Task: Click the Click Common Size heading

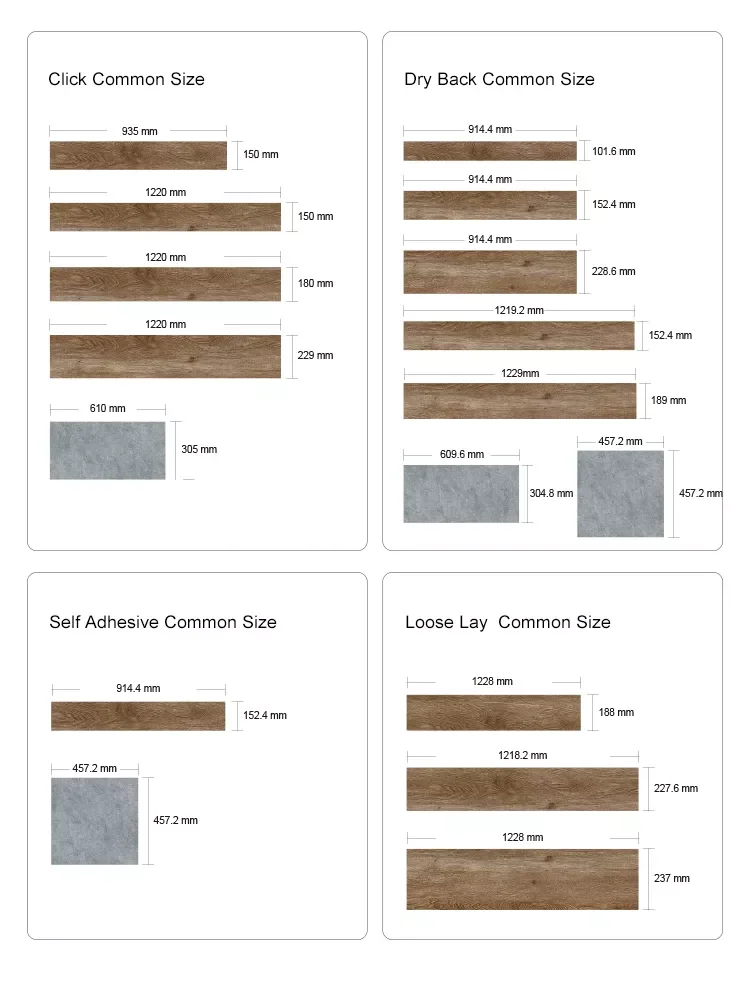Action: (126, 79)
